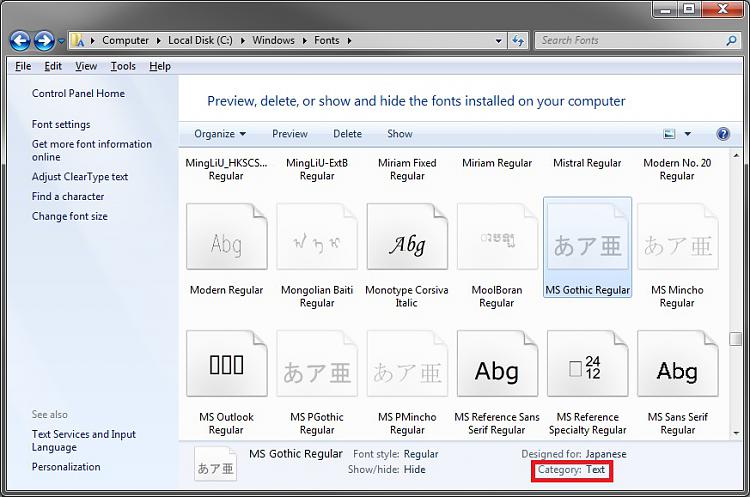The image size is (750, 497).
Task: Open Find a character link
Action: (x=68, y=196)
